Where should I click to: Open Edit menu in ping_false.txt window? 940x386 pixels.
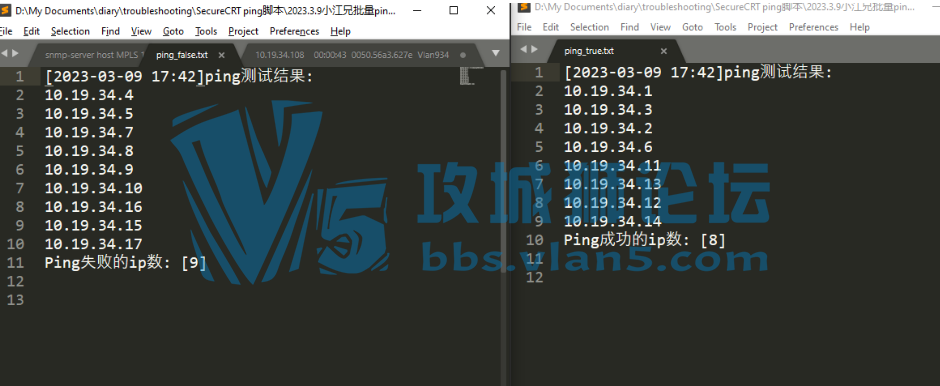[x=32, y=31]
